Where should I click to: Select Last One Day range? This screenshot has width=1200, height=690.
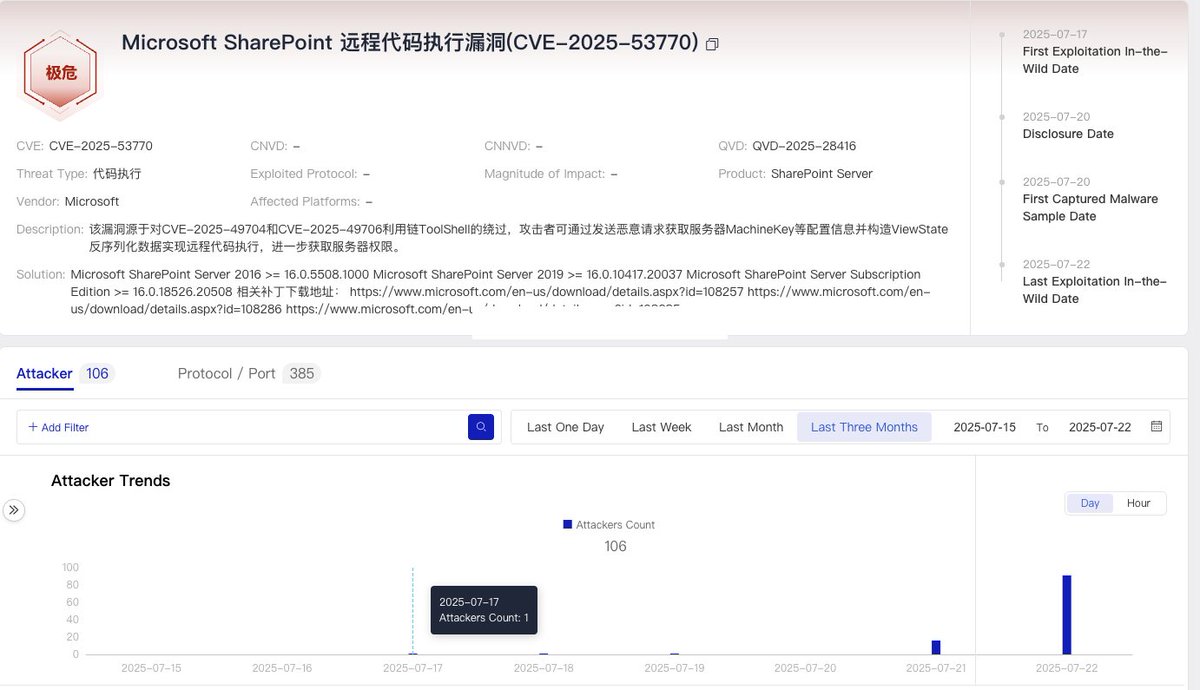[565, 427]
